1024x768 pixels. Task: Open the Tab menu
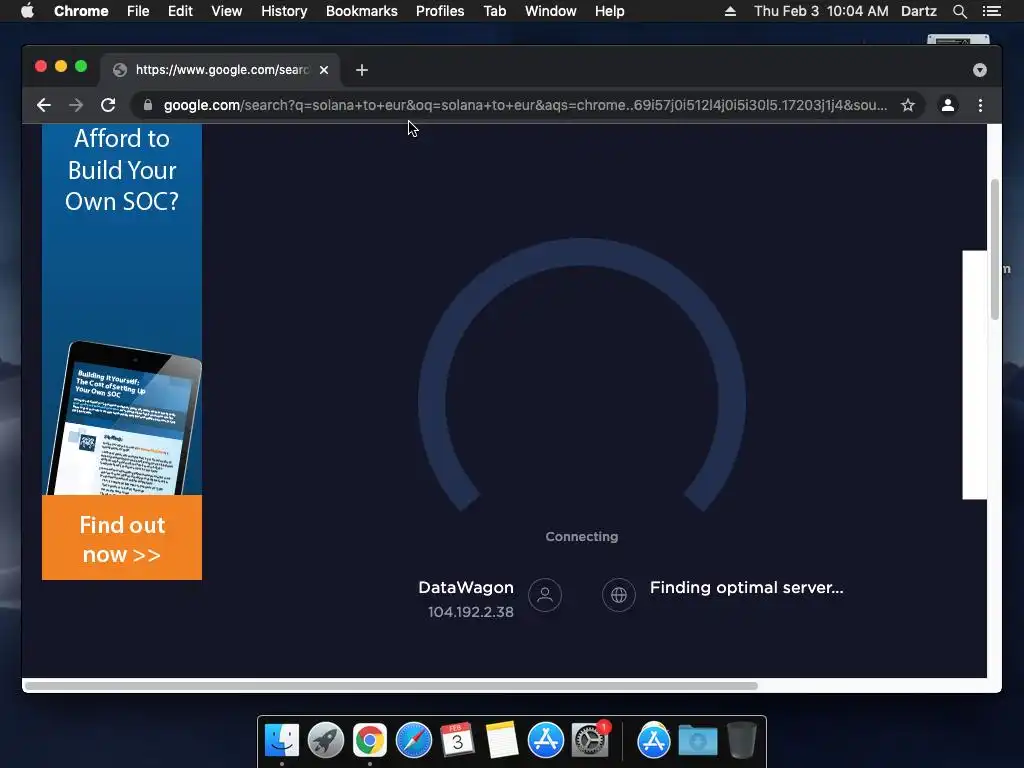pyautogui.click(x=495, y=11)
